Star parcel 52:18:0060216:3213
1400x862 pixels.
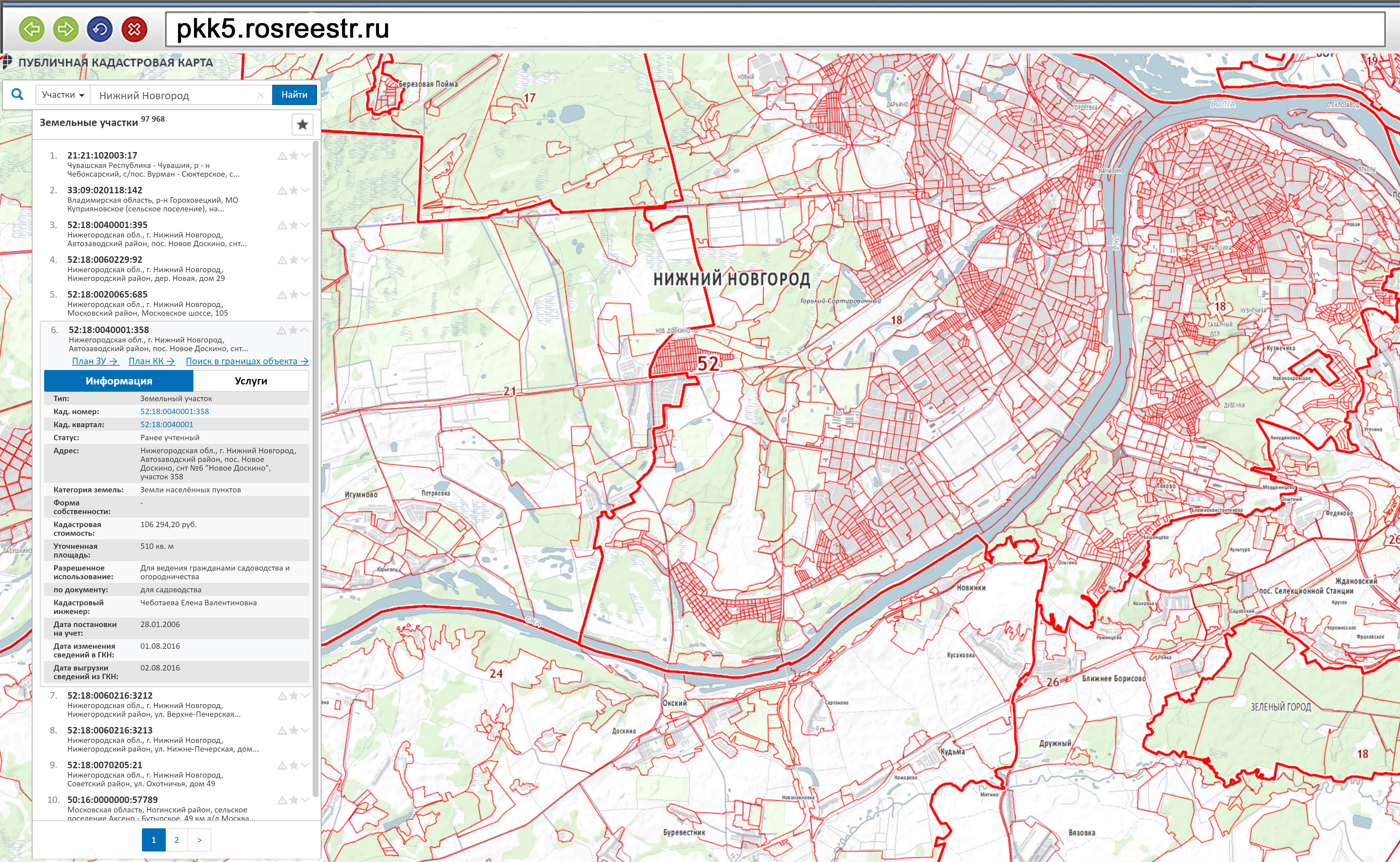click(294, 730)
